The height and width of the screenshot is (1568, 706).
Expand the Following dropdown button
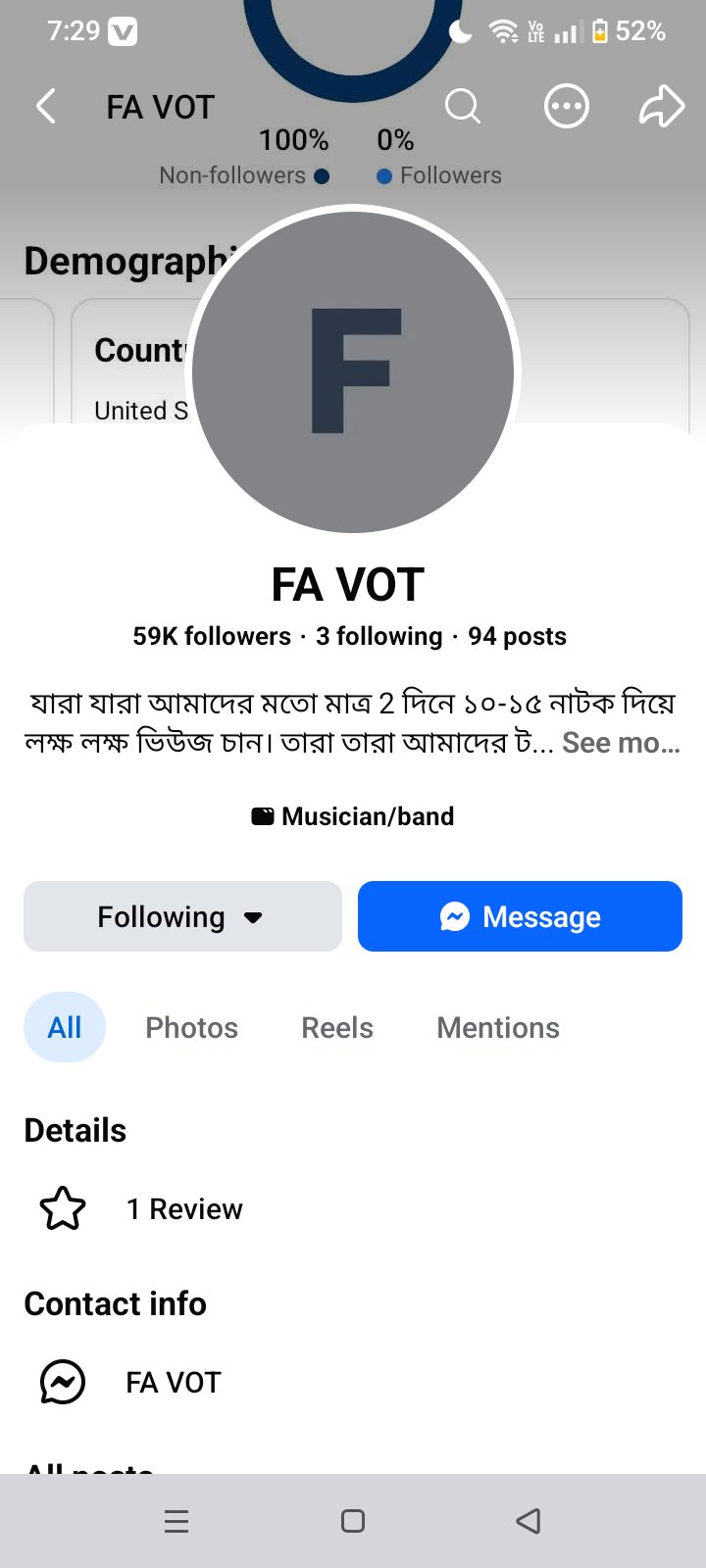click(x=182, y=916)
